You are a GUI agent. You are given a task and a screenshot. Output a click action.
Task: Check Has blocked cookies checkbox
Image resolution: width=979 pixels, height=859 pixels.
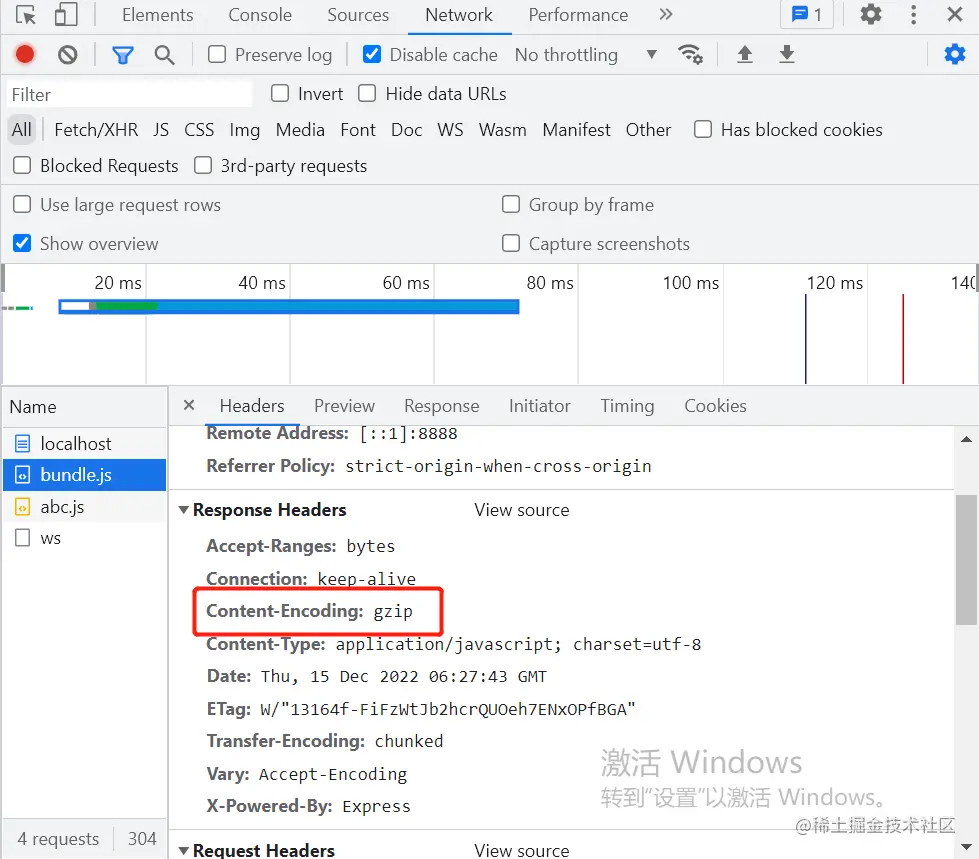(703, 130)
